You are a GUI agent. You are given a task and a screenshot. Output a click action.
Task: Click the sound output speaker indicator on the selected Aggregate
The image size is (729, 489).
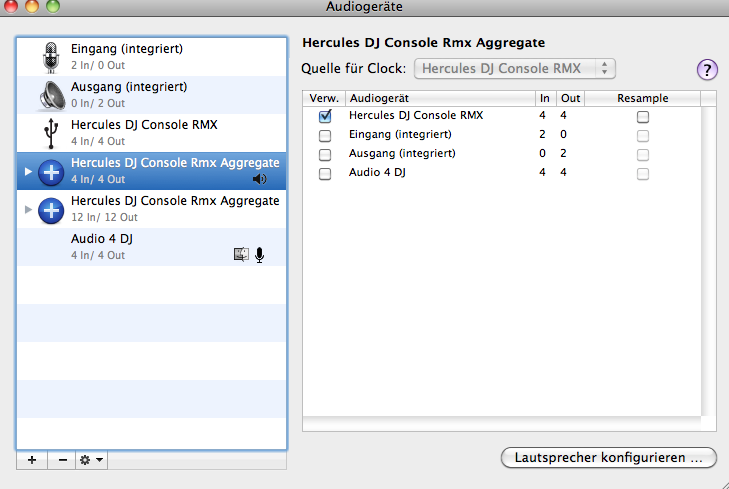click(259, 179)
